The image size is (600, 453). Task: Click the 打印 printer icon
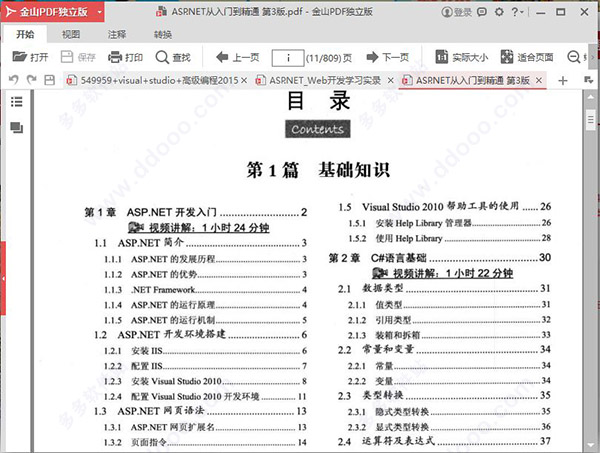(x=114, y=57)
